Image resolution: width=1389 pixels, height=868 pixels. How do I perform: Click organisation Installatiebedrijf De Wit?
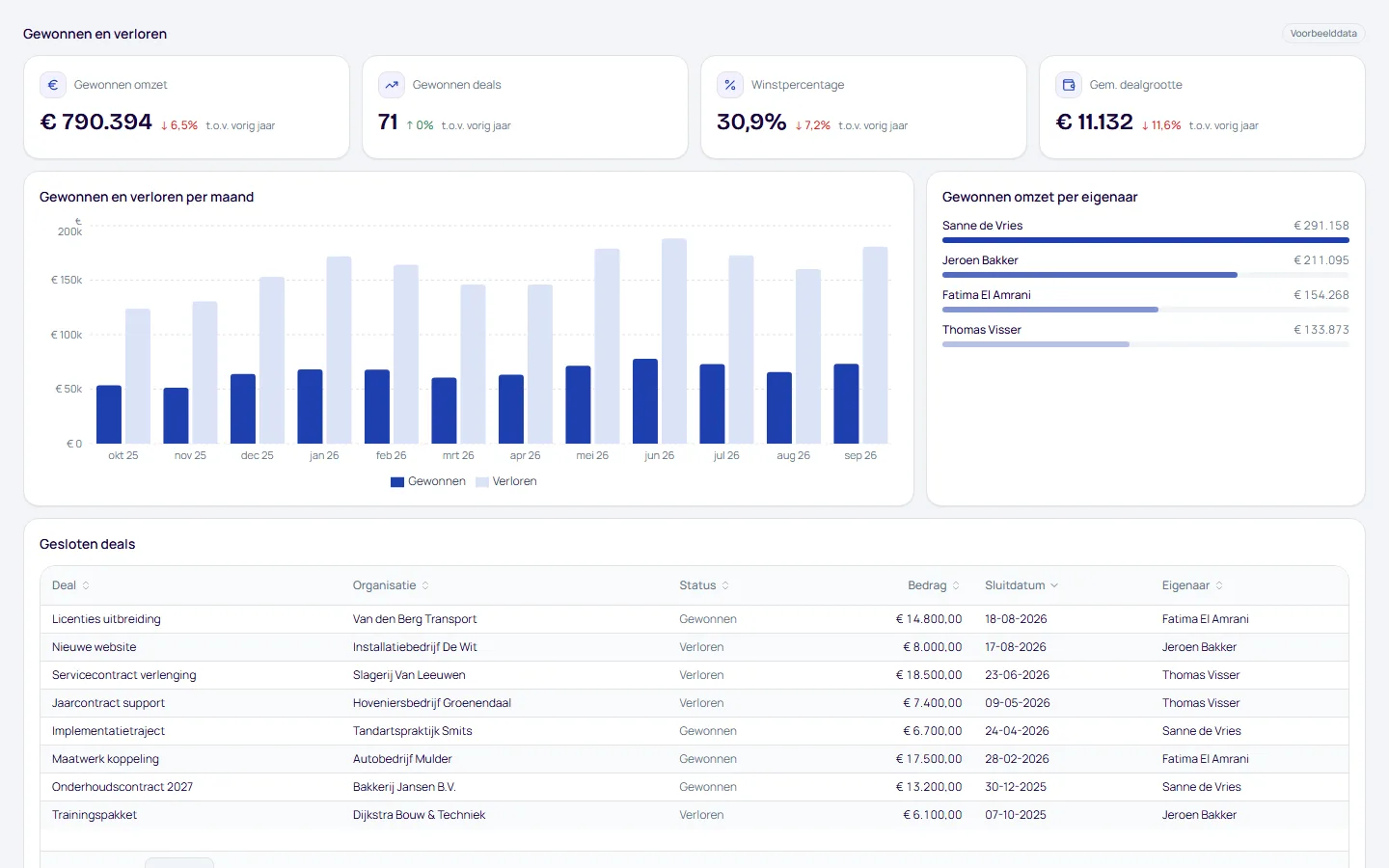coord(415,647)
